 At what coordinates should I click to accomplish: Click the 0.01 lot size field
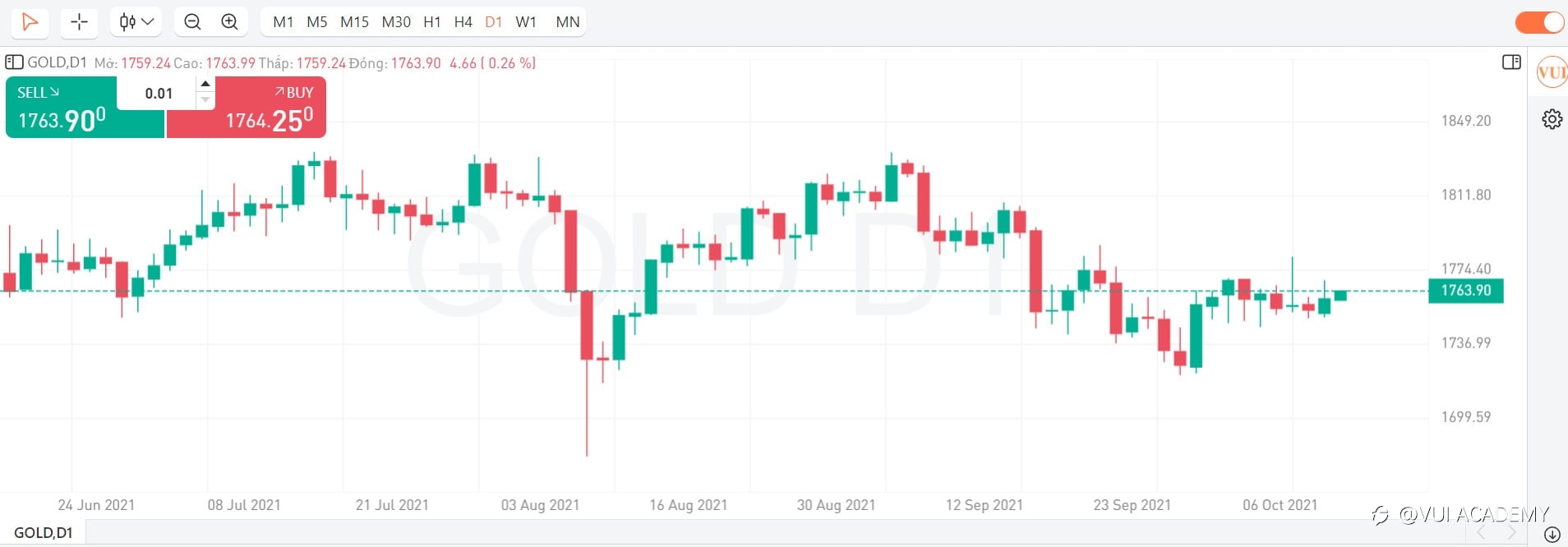coord(159,94)
